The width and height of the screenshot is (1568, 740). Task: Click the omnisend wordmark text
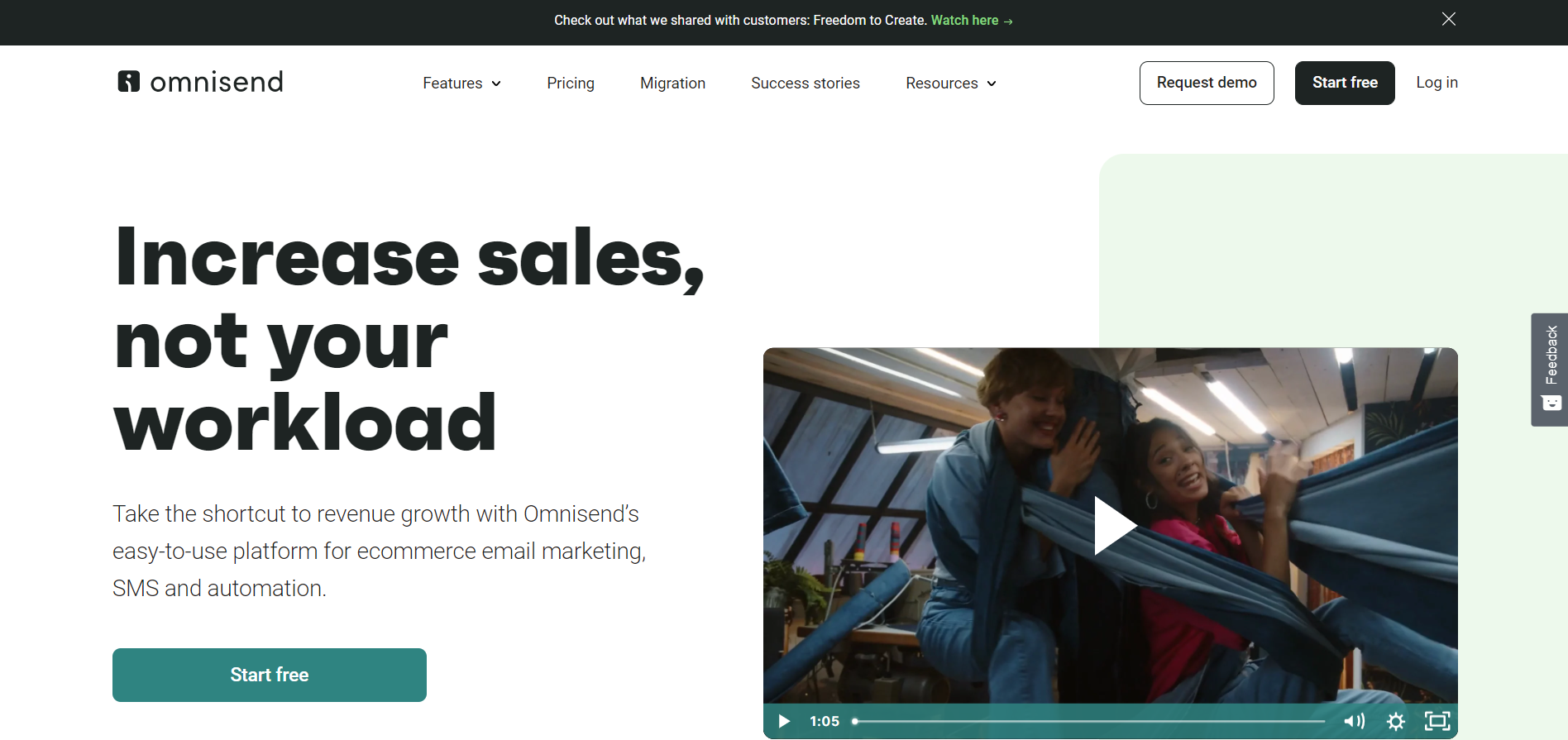[217, 82]
